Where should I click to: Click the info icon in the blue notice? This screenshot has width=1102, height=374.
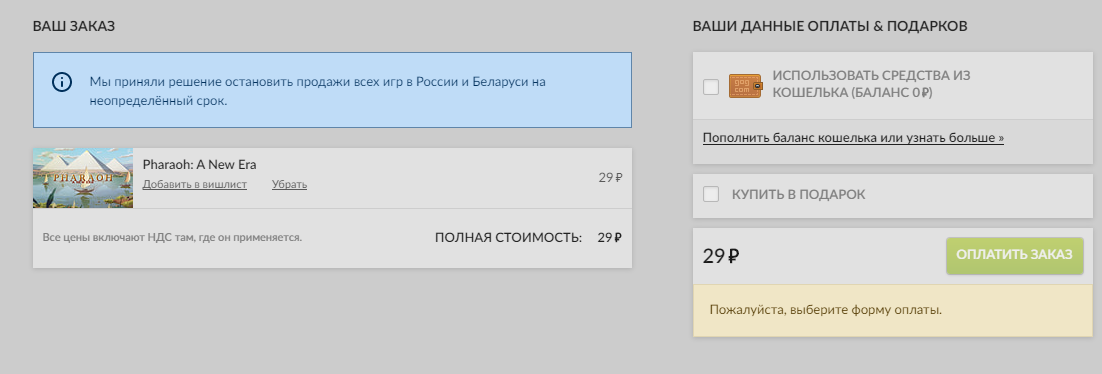tap(62, 82)
